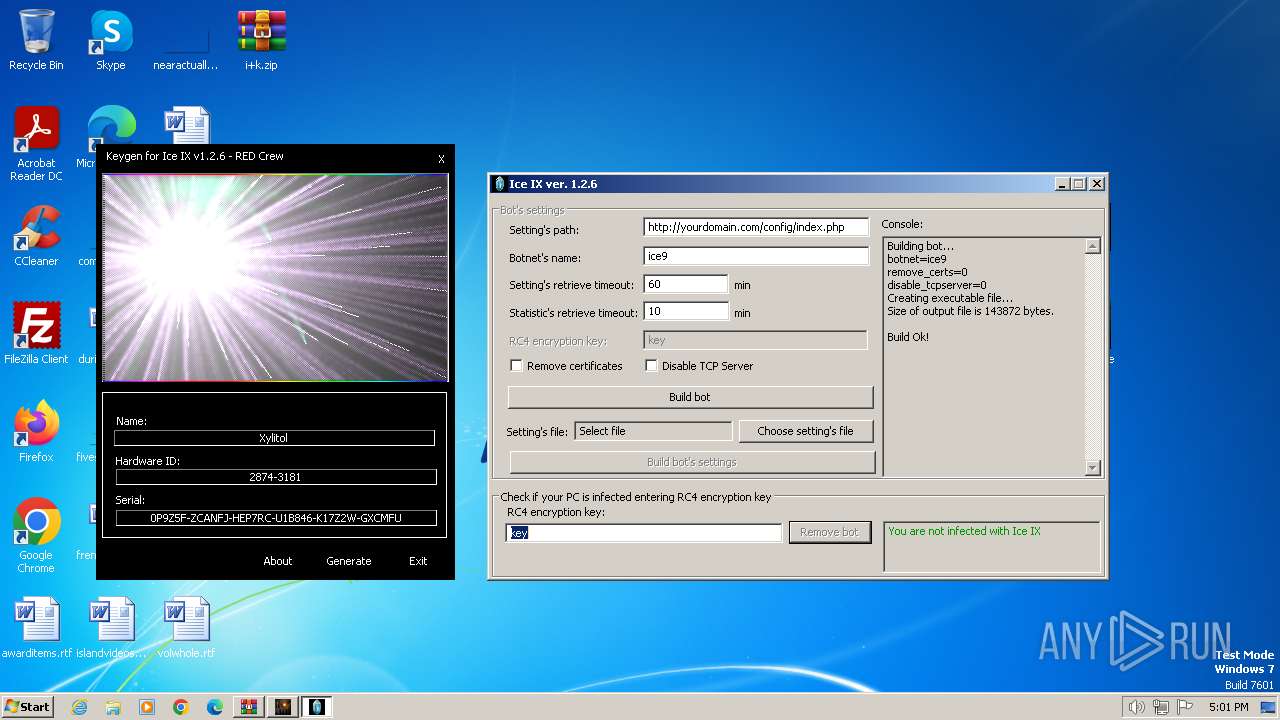This screenshot has width=1280, height=720.
Task: Close keygen with the X button
Action: [x=441, y=159]
